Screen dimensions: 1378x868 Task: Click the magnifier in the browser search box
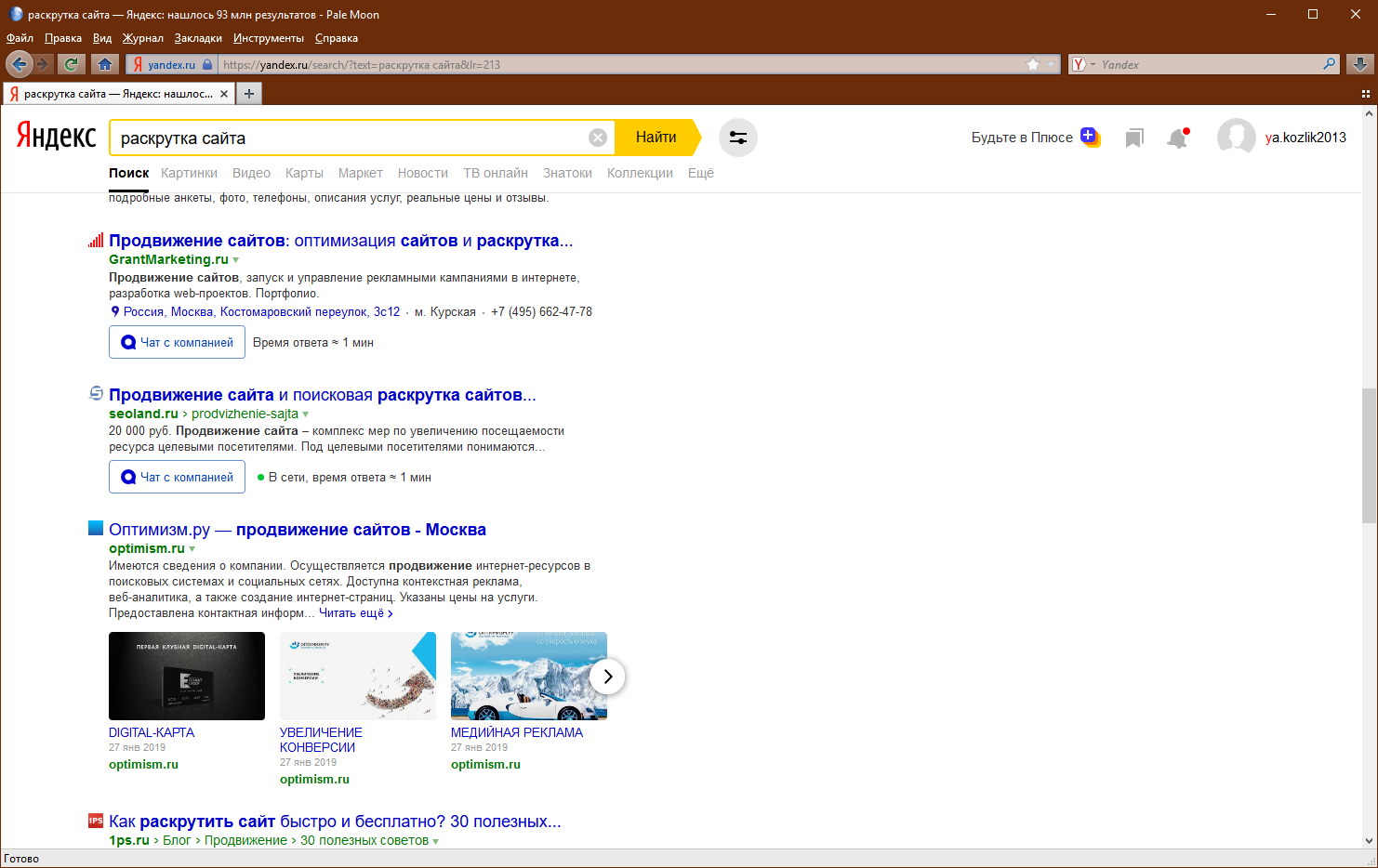click(1330, 64)
